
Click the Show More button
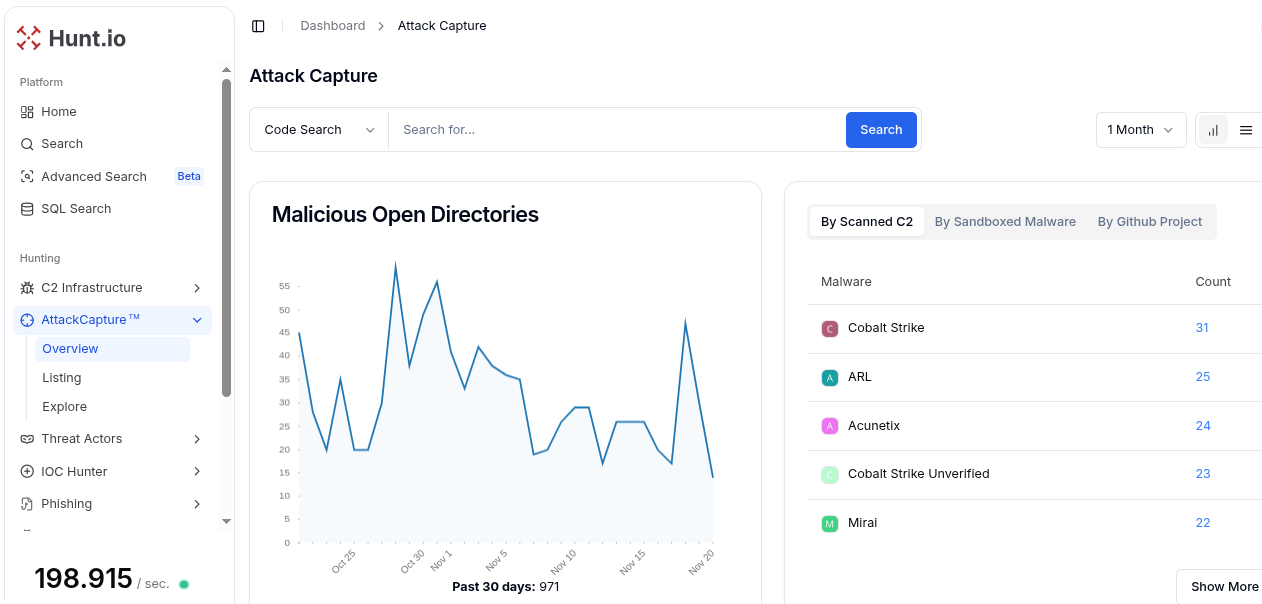[1224, 587]
